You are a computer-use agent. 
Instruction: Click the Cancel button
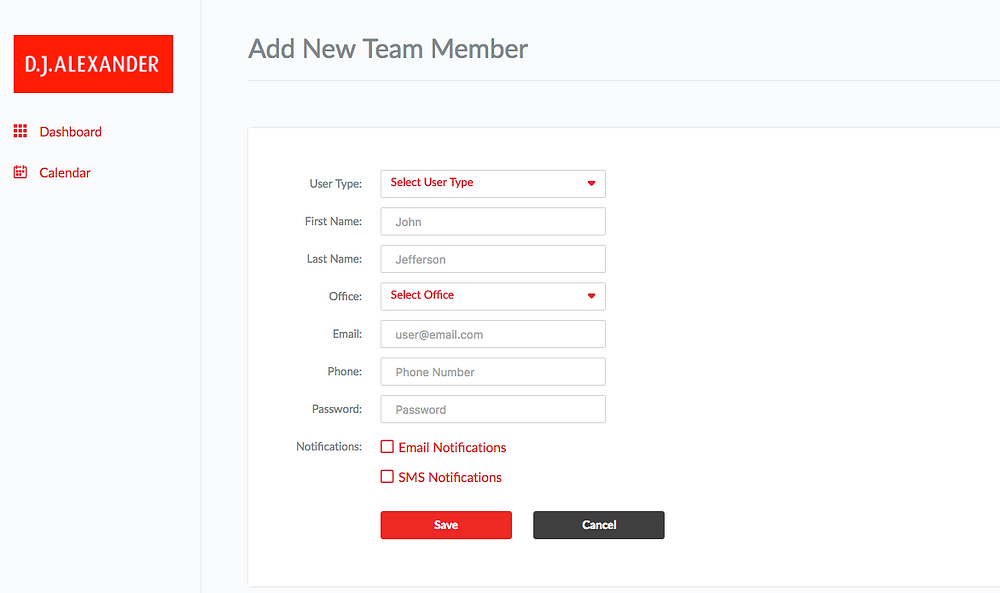[599, 525]
